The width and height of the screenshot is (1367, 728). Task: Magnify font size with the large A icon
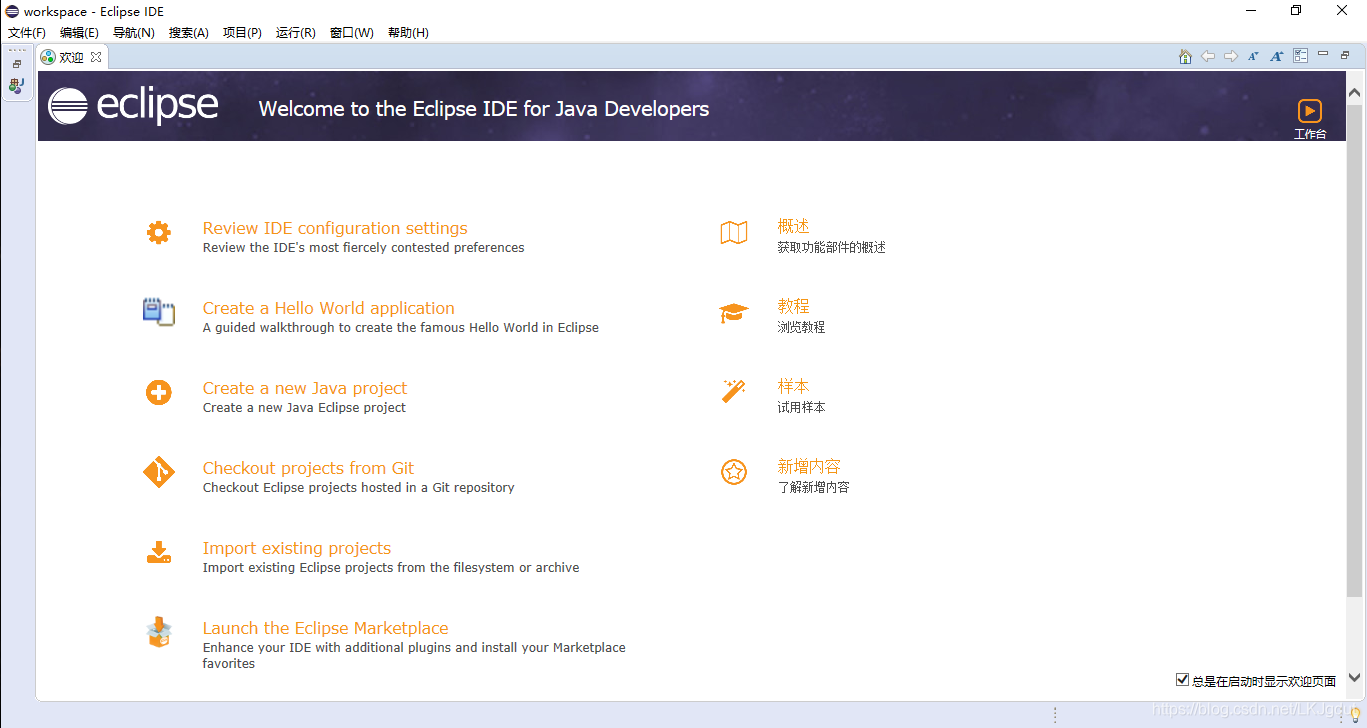pos(1277,57)
